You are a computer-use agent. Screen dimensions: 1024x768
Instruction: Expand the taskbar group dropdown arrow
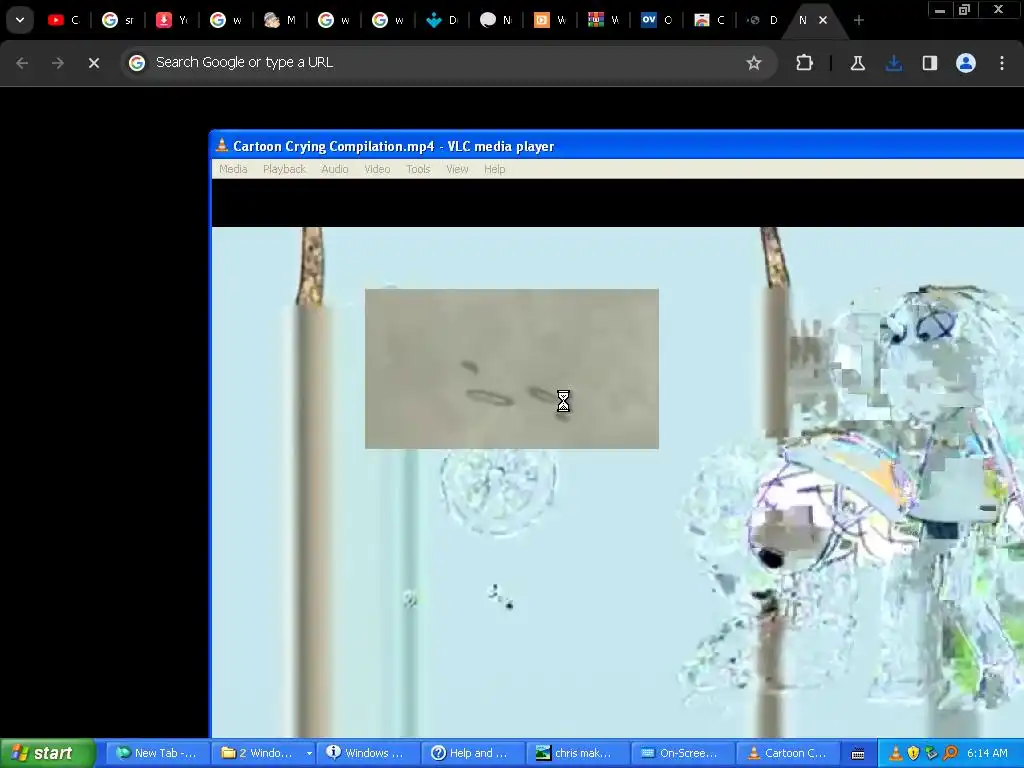(309, 754)
